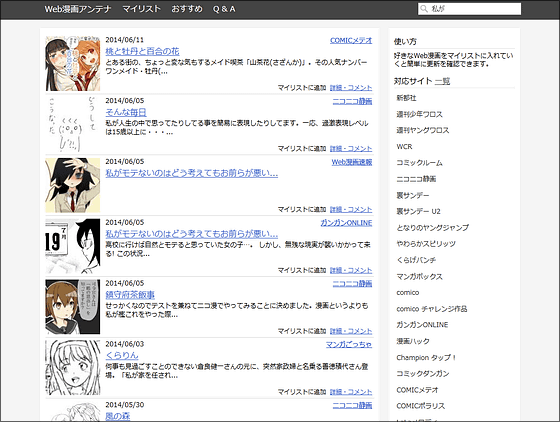Open the おすすめ menu item
Screen dimensions: 560x422
(x=187, y=9)
